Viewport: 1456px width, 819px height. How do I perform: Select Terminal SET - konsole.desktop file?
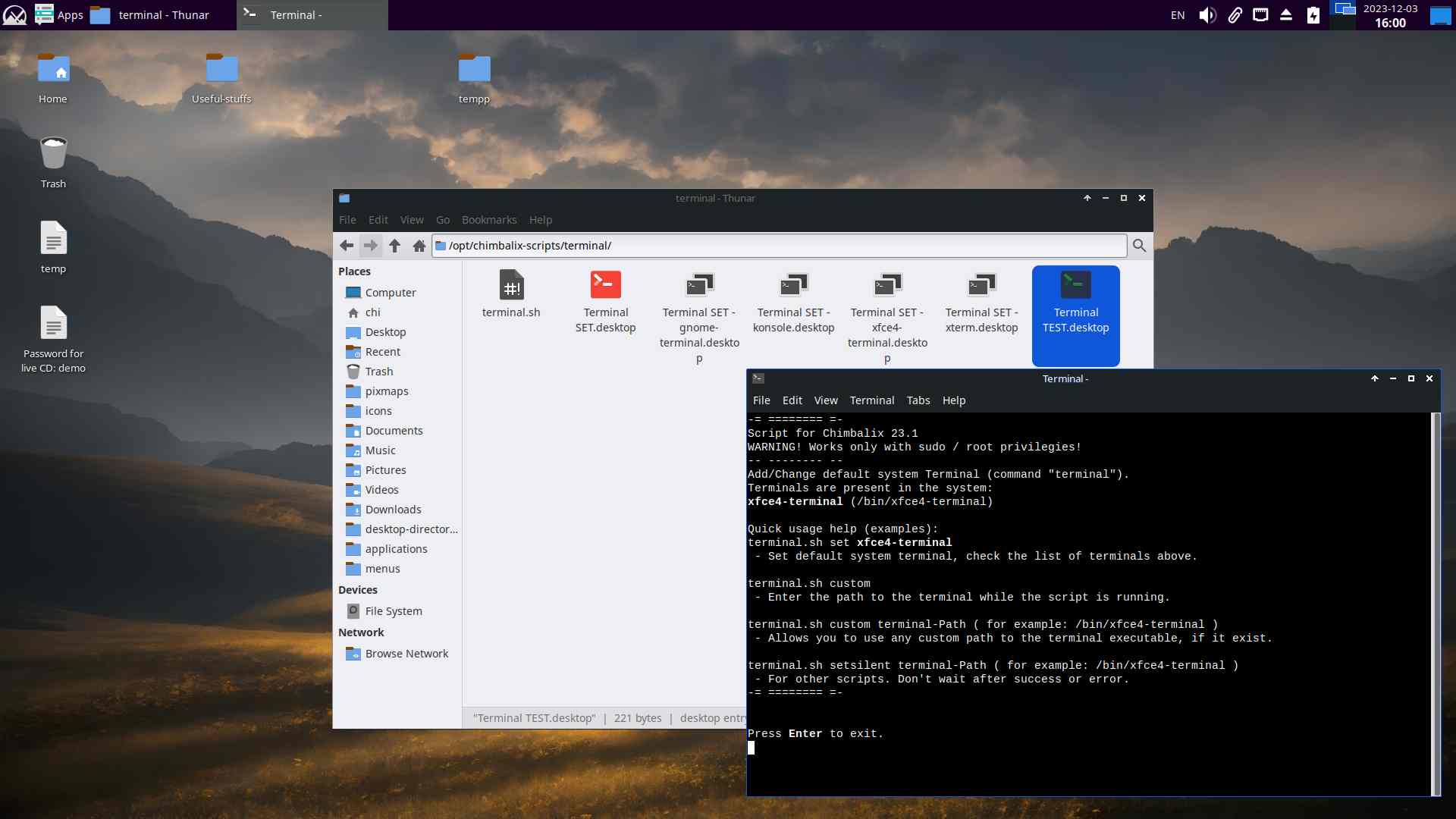pos(793,302)
